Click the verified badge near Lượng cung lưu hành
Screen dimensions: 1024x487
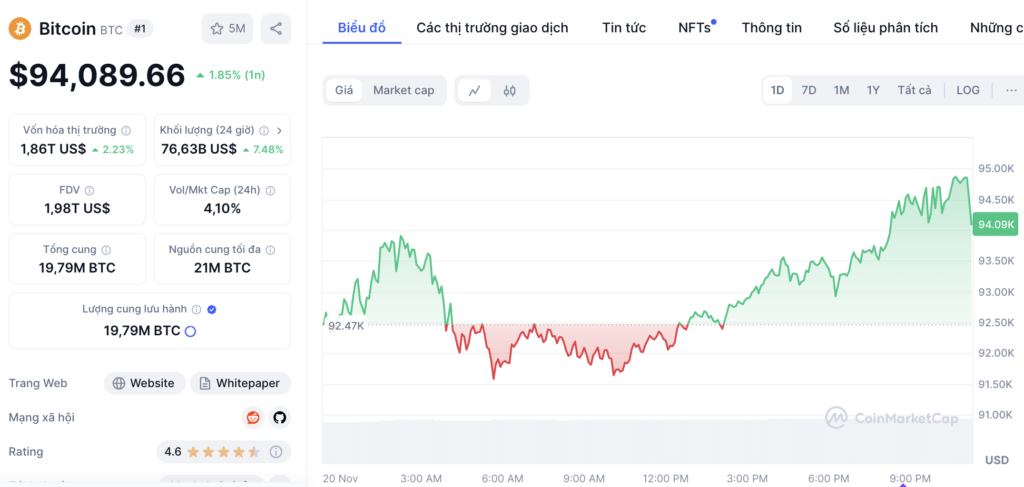pos(212,309)
